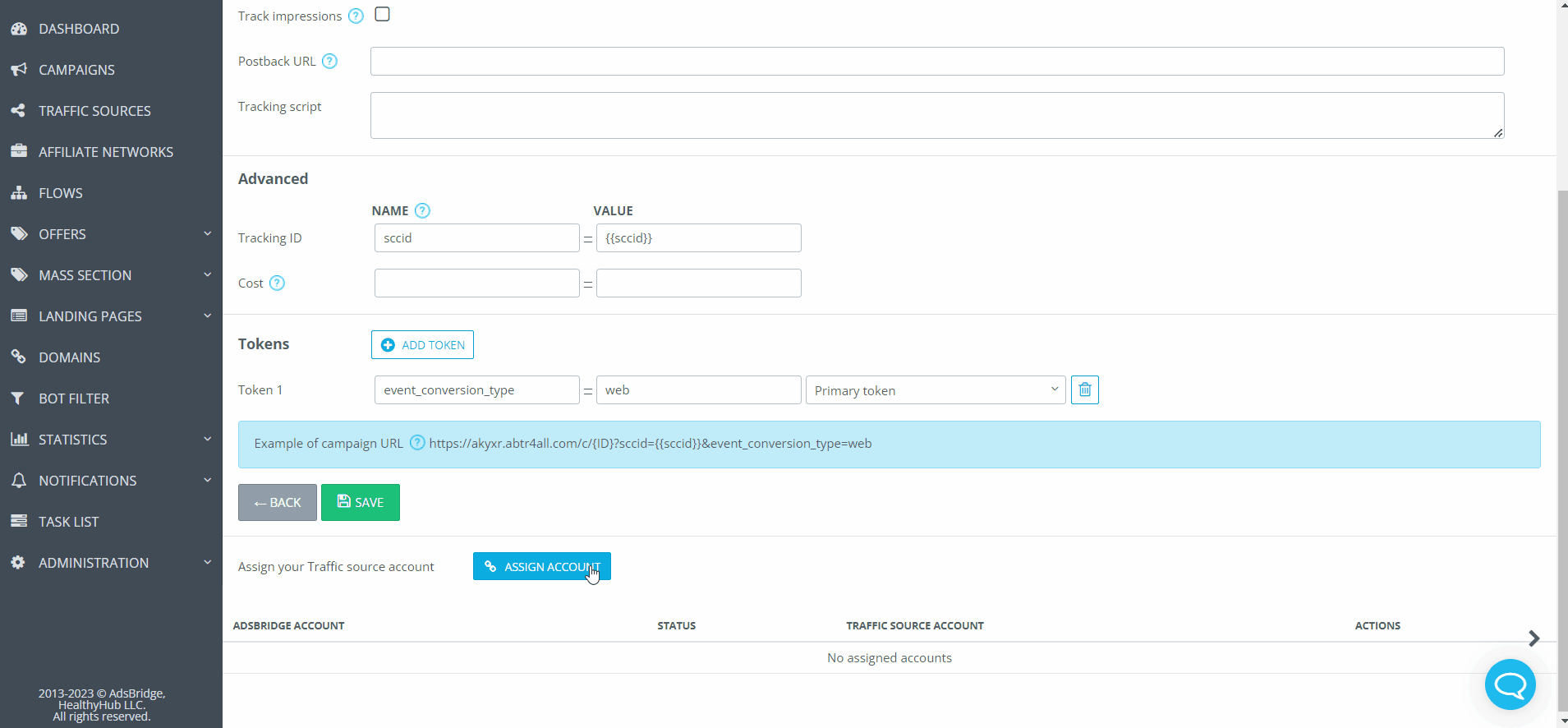Click the Task List icon

point(19,522)
